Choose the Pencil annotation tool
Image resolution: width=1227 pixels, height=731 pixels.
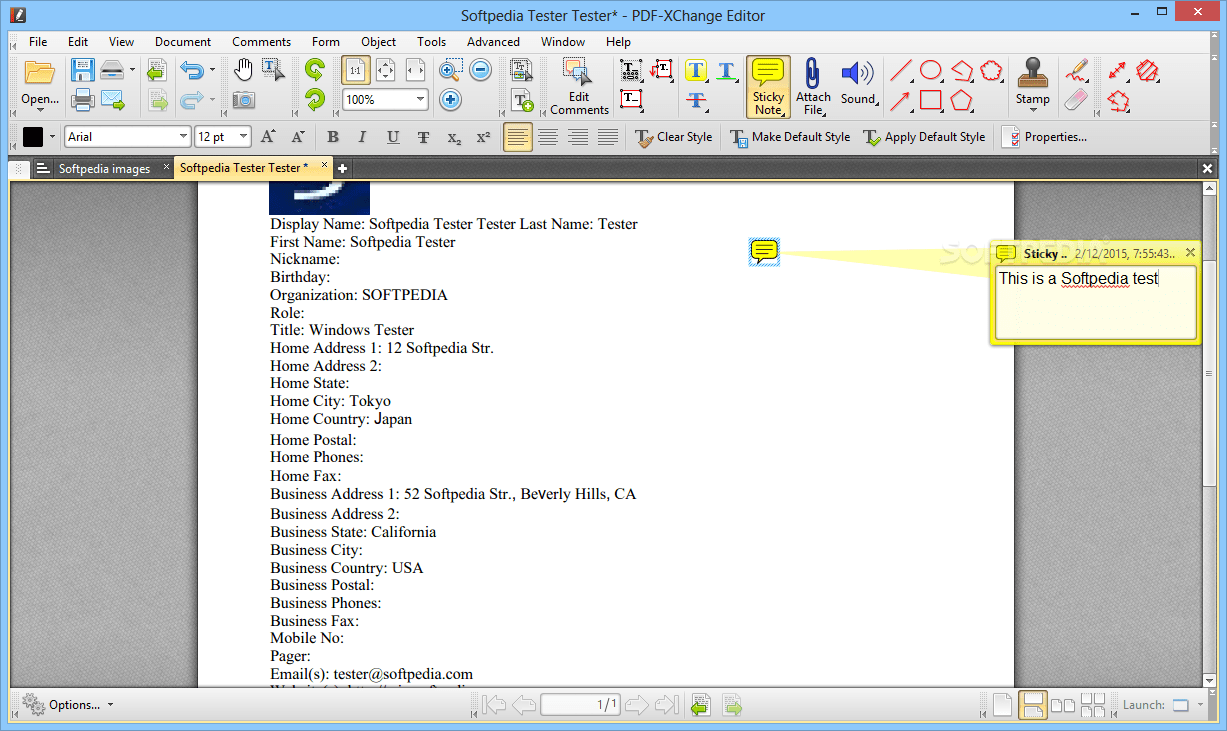pos(1078,70)
